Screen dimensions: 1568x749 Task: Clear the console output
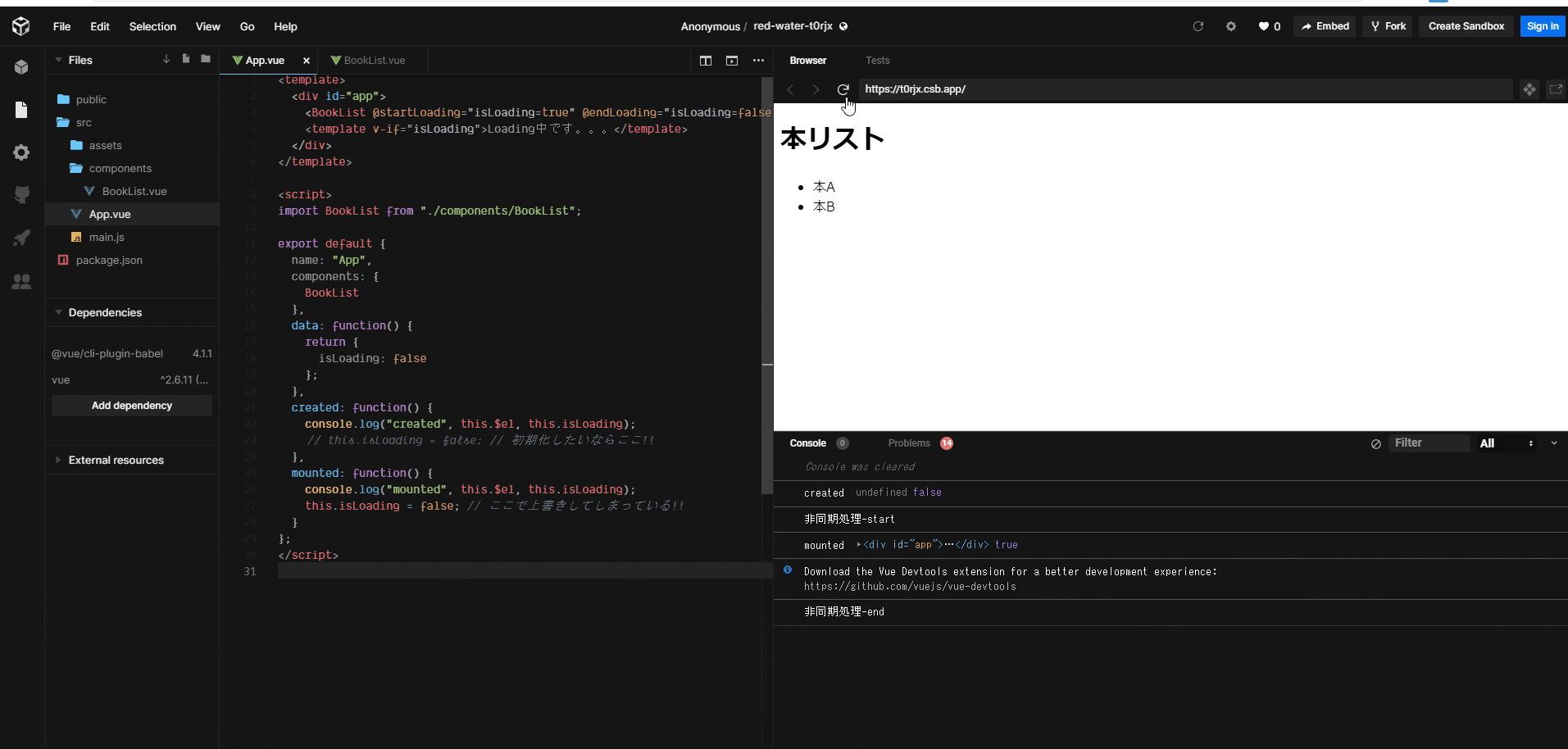[1376, 444]
